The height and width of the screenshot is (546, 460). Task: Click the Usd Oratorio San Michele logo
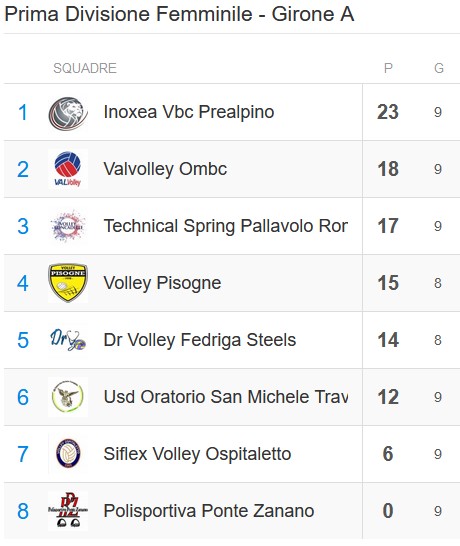click(x=68, y=397)
